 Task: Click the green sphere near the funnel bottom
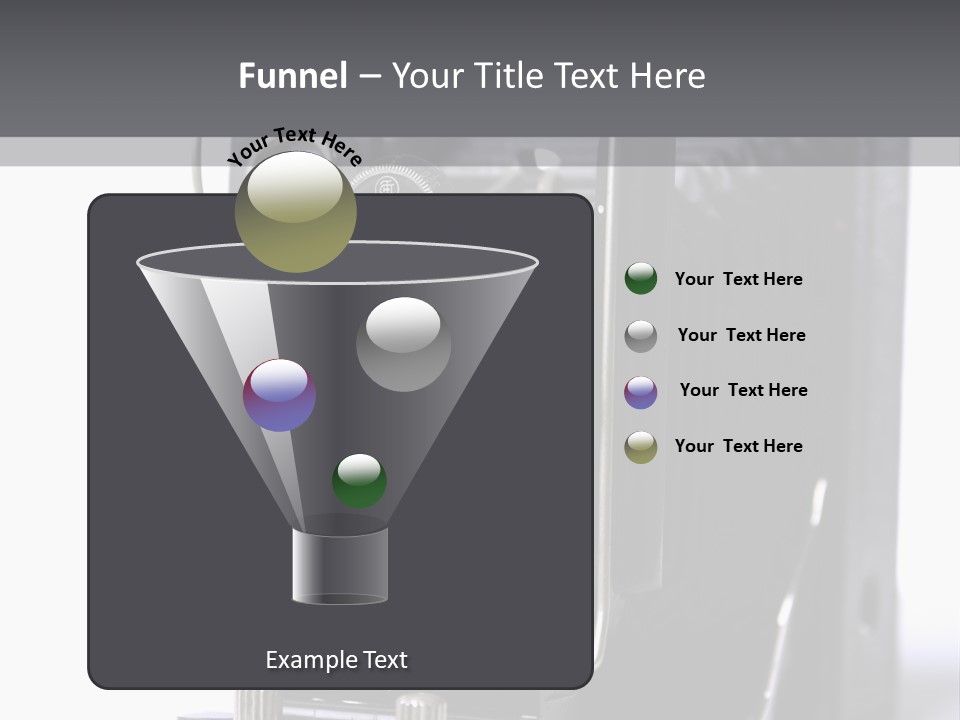[x=359, y=480]
